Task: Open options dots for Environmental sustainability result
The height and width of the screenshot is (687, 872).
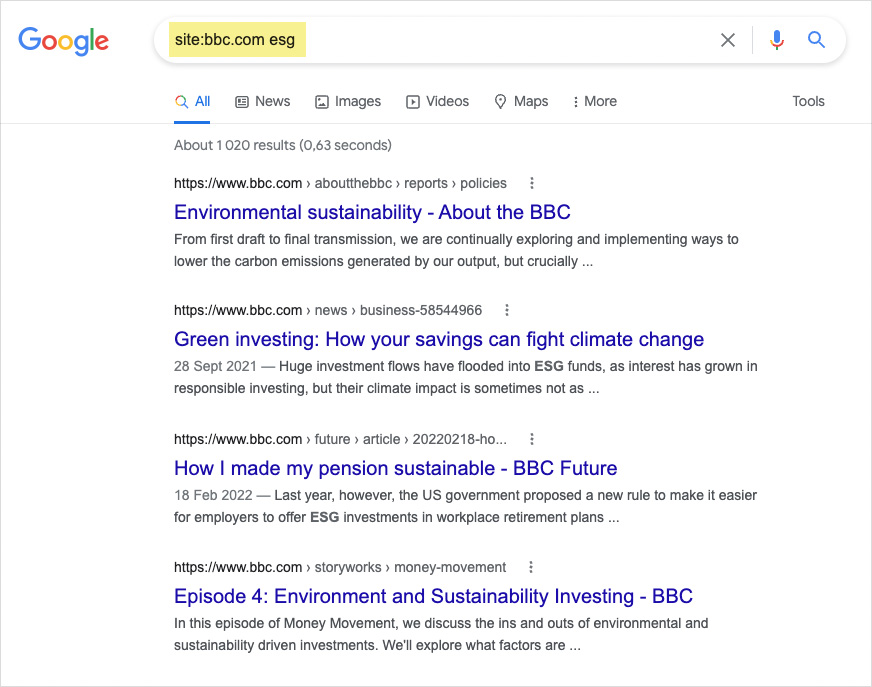Action: (x=532, y=183)
